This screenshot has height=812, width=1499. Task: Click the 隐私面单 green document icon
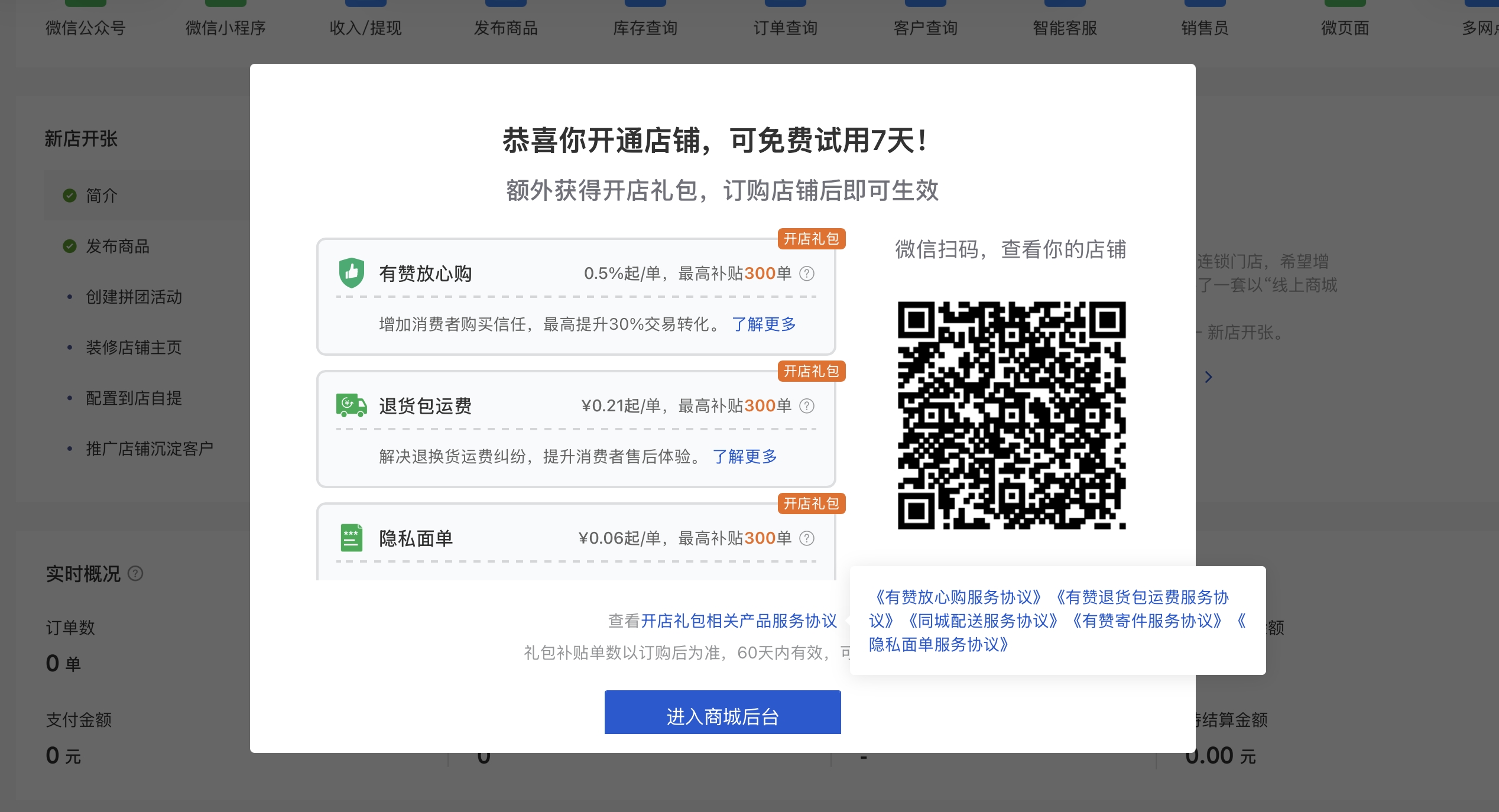[x=351, y=538]
